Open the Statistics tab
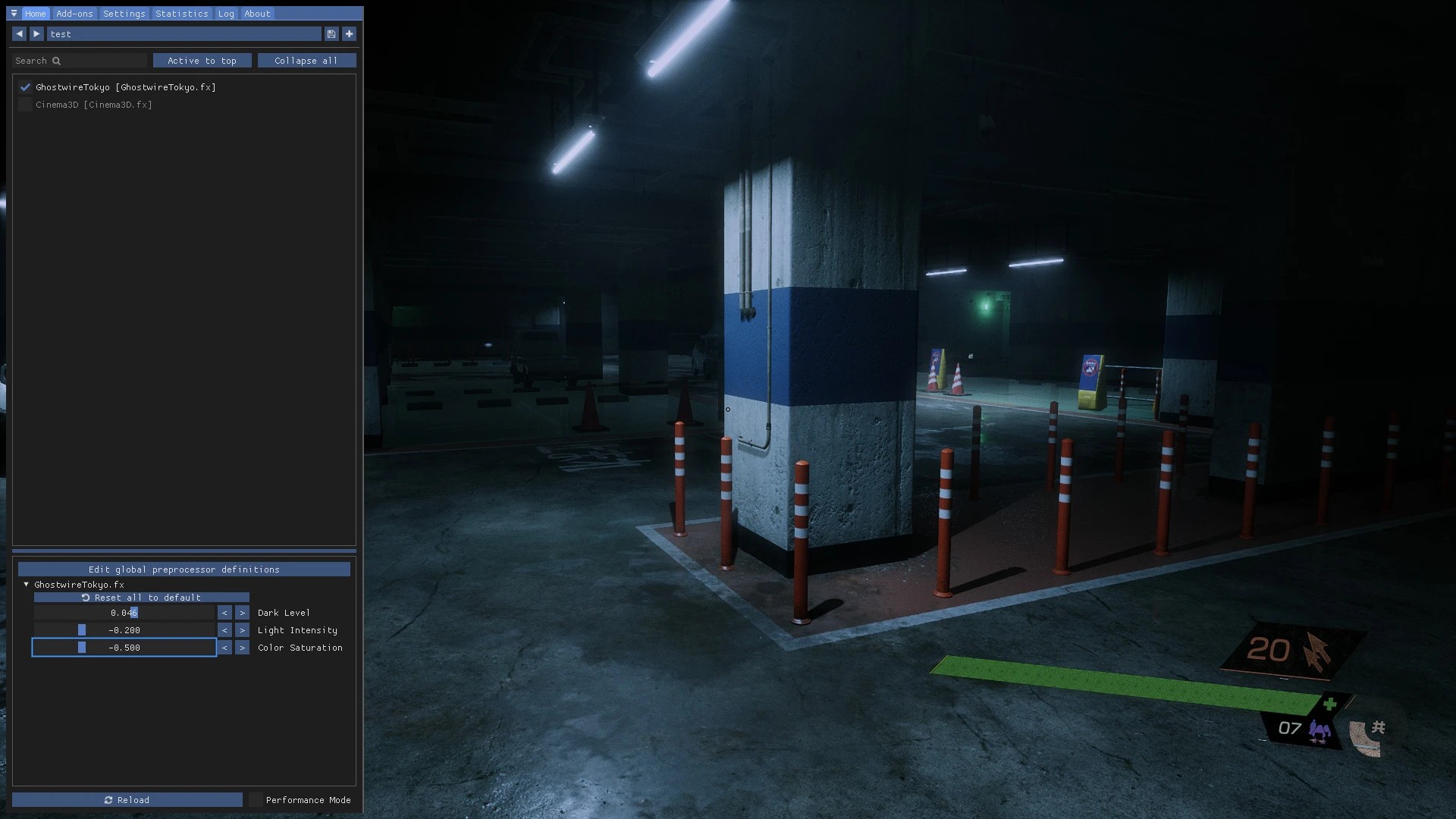Image resolution: width=1456 pixels, height=819 pixels. [x=181, y=14]
